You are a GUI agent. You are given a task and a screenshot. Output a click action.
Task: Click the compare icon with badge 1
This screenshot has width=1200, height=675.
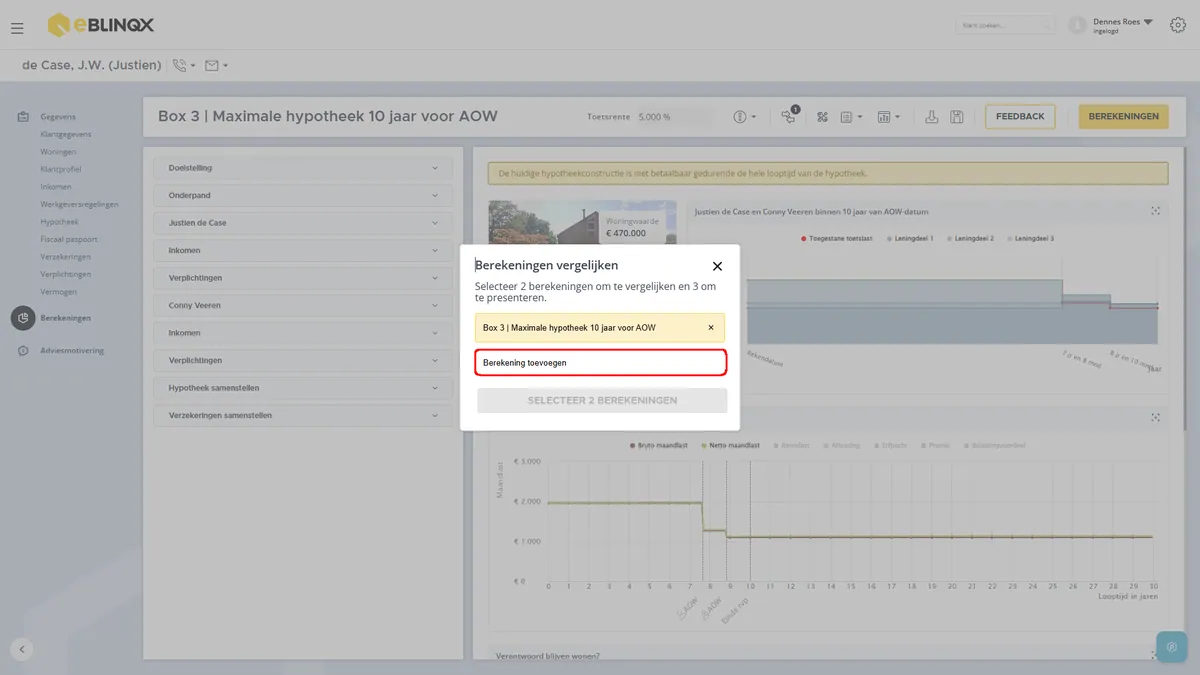[789, 116]
